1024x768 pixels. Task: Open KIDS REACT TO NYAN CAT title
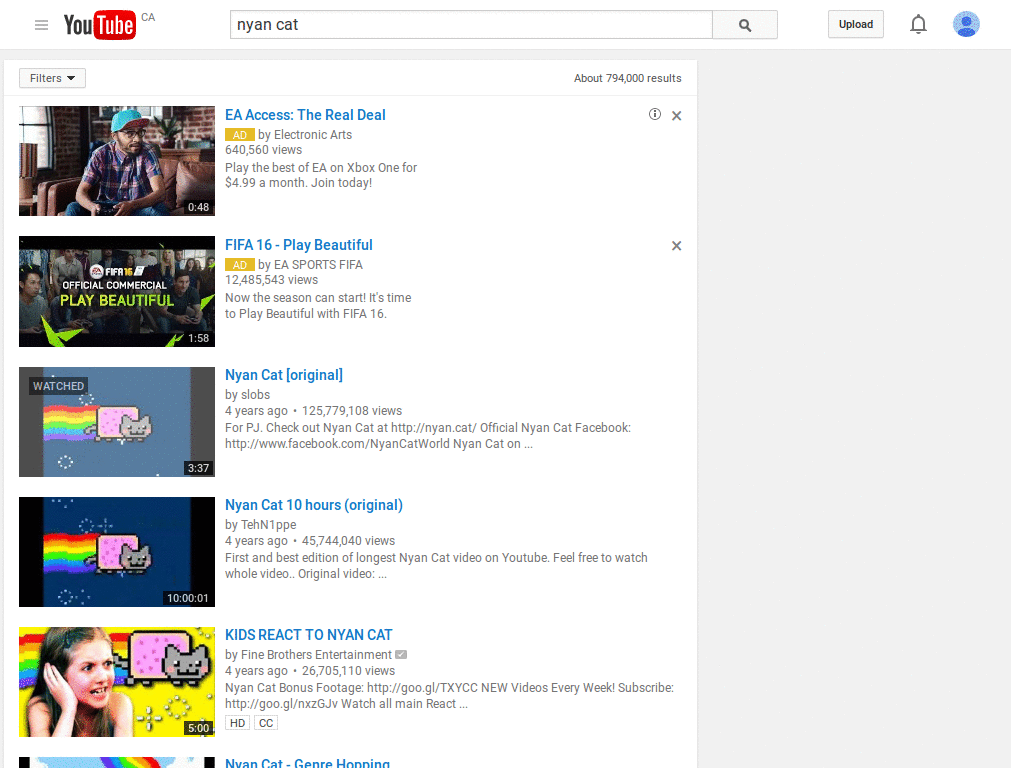point(308,635)
